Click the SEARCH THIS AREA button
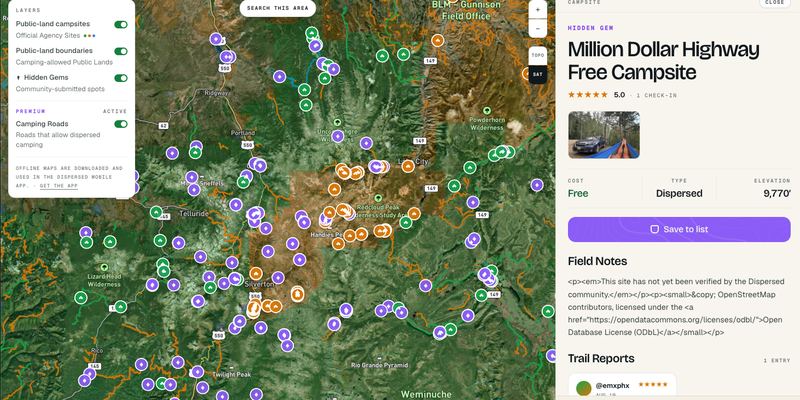The width and height of the screenshot is (800, 400). [278, 8]
